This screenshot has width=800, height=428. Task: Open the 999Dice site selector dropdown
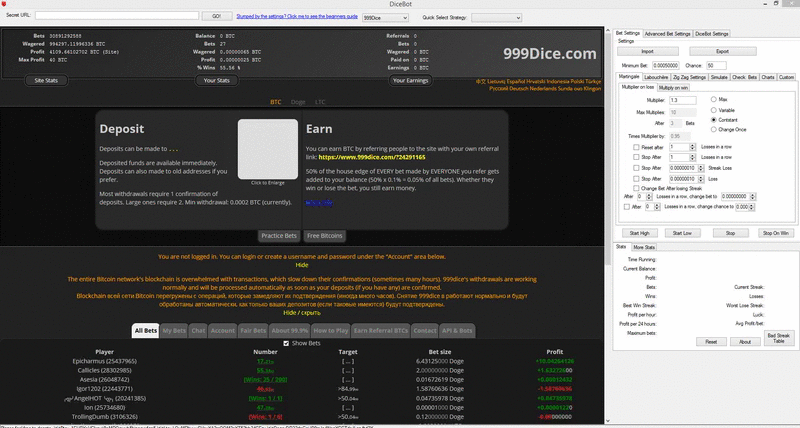(385, 17)
